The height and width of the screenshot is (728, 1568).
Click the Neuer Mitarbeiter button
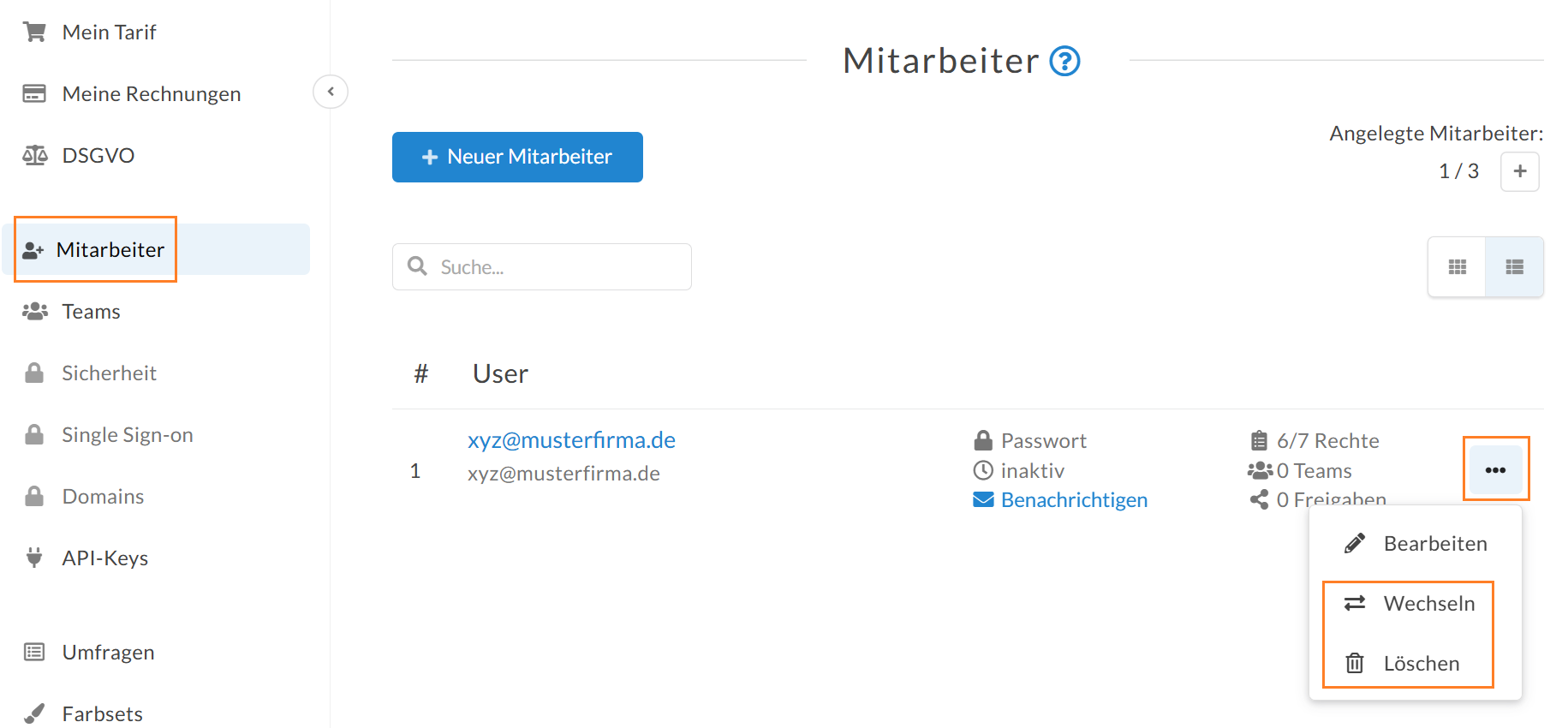pos(517,157)
